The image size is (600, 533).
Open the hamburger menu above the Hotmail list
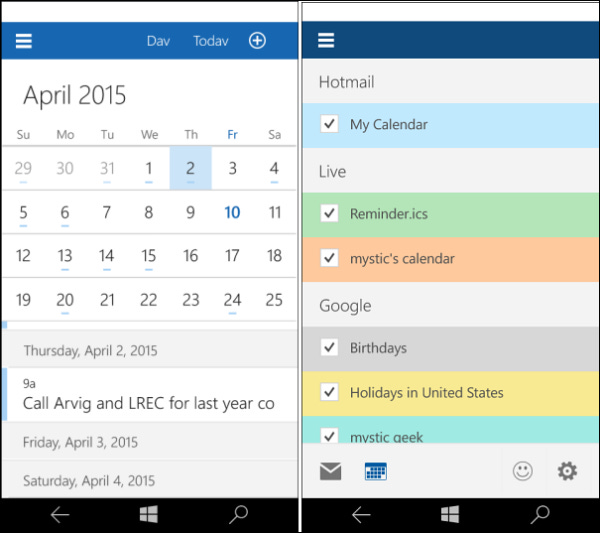coord(326,40)
